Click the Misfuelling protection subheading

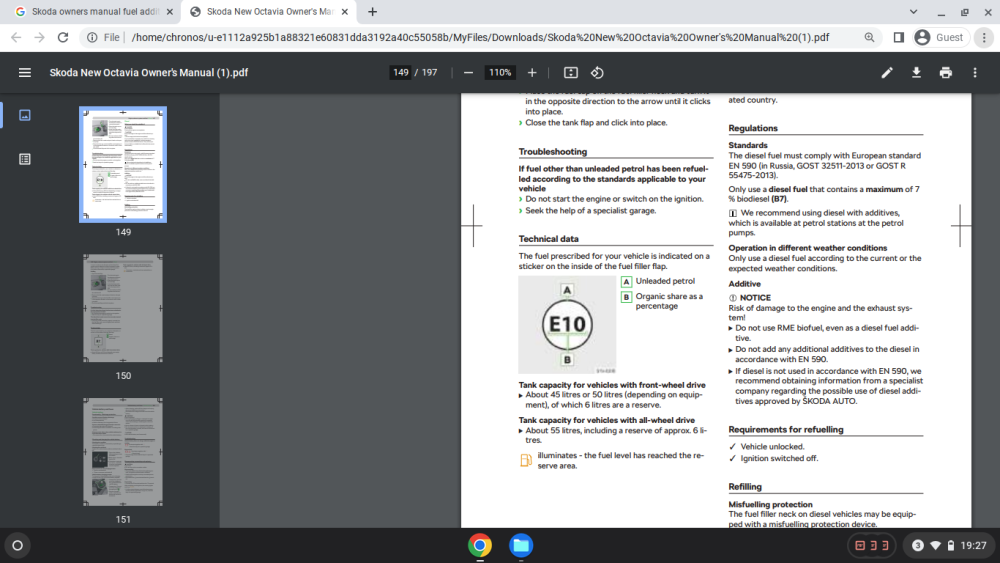[770, 504]
